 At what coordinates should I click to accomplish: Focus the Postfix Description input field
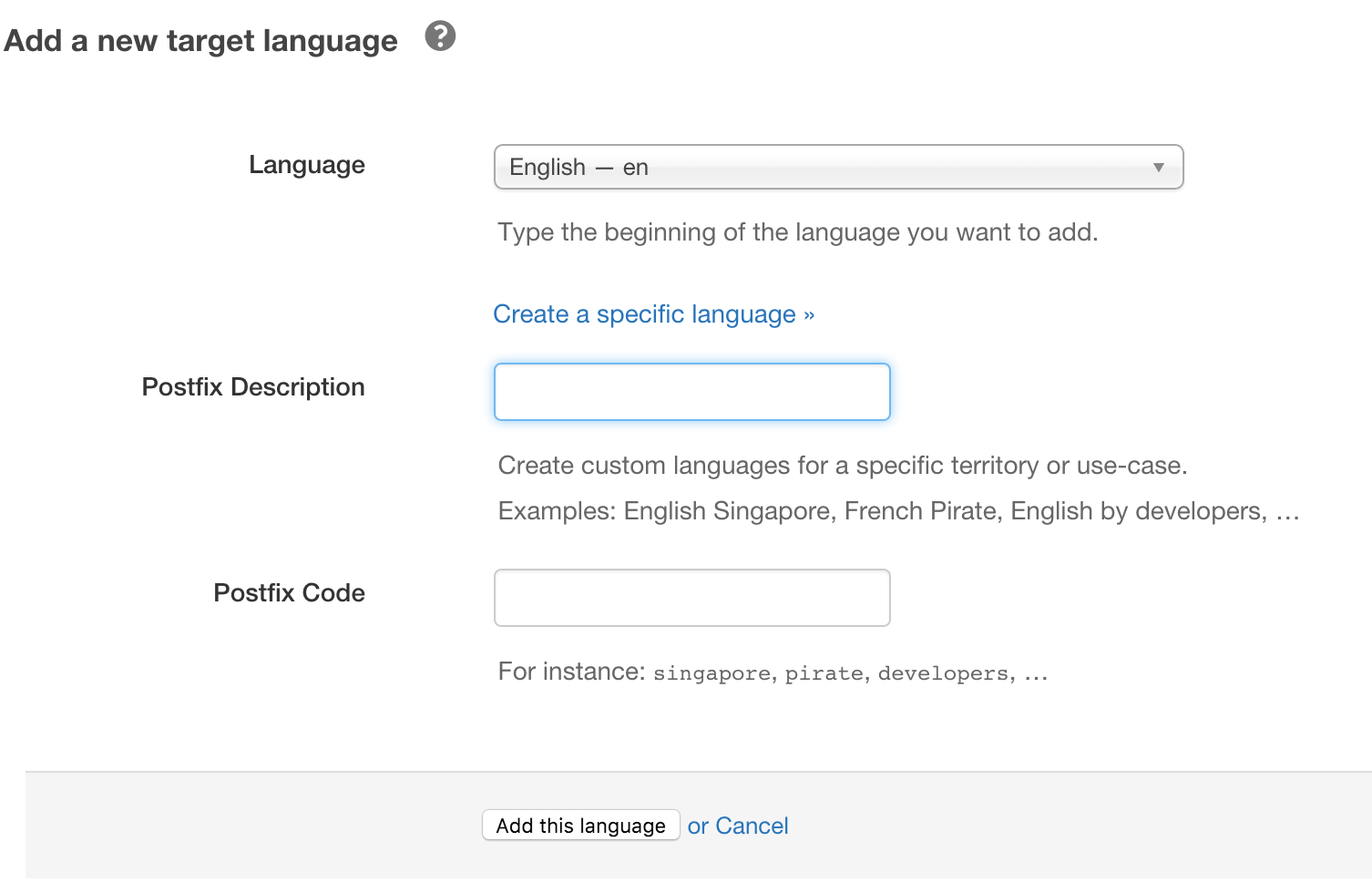click(691, 392)
